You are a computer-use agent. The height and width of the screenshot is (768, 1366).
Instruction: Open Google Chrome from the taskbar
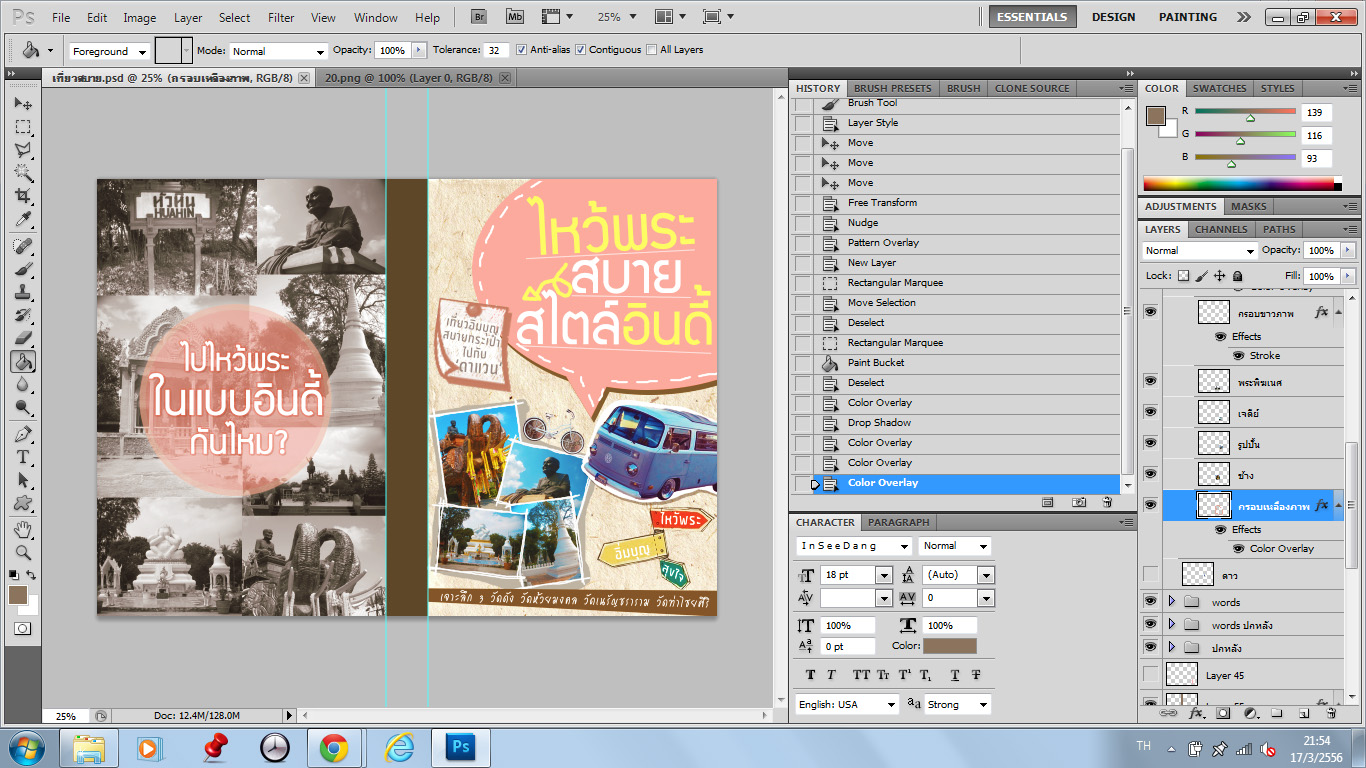pyautogui.click(x=334, y=747)
